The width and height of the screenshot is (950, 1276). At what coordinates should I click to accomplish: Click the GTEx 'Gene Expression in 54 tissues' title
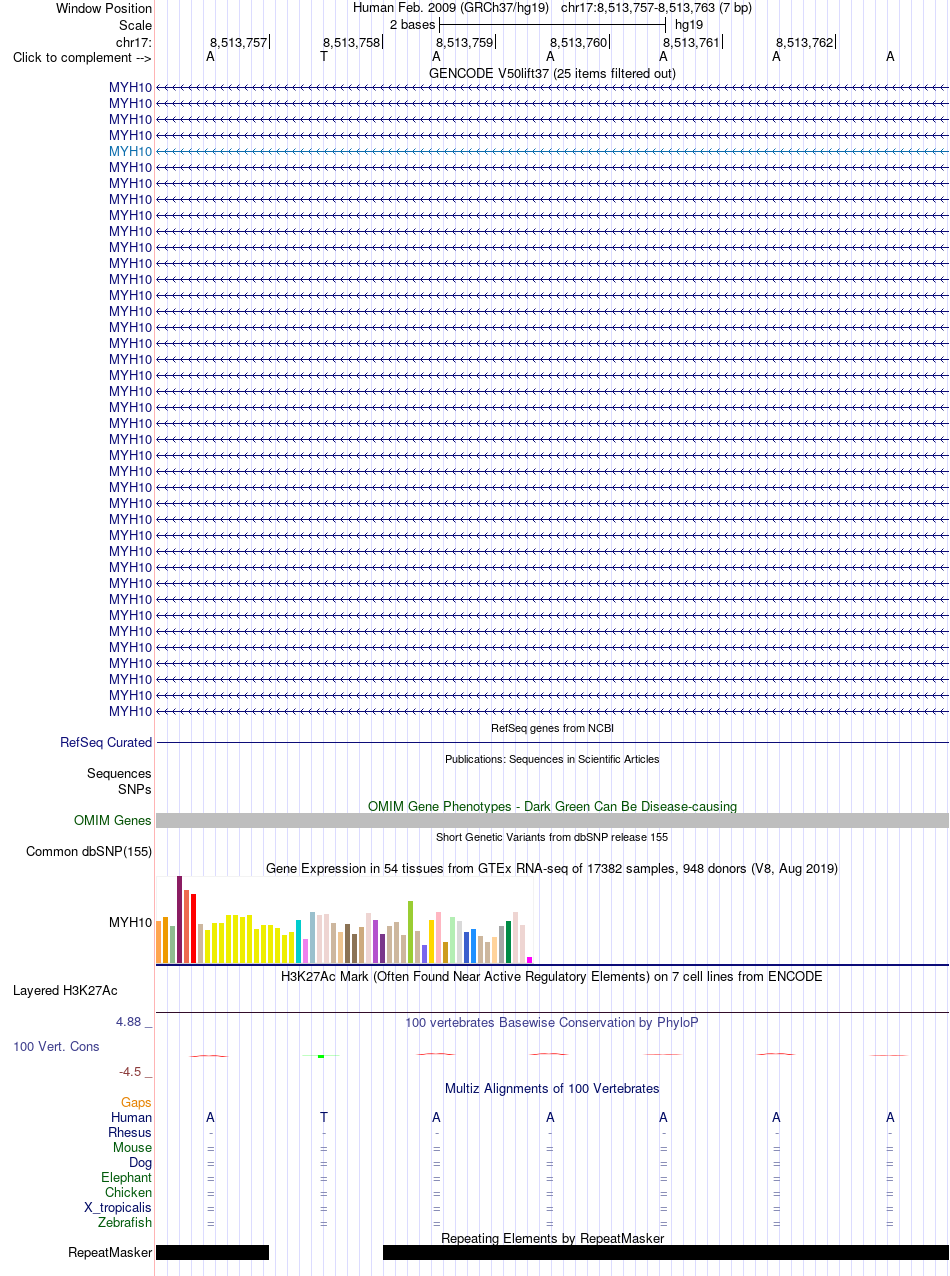pyautogui.click(x=552, y=868)
